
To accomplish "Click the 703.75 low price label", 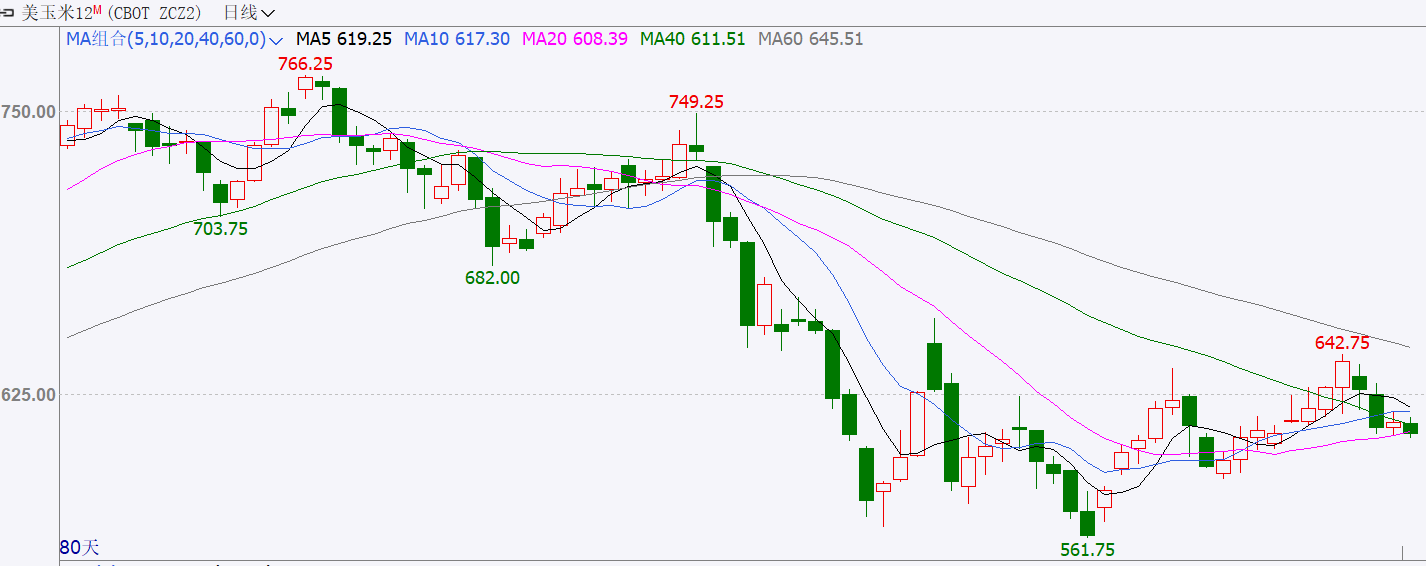I will click(220, 228).
